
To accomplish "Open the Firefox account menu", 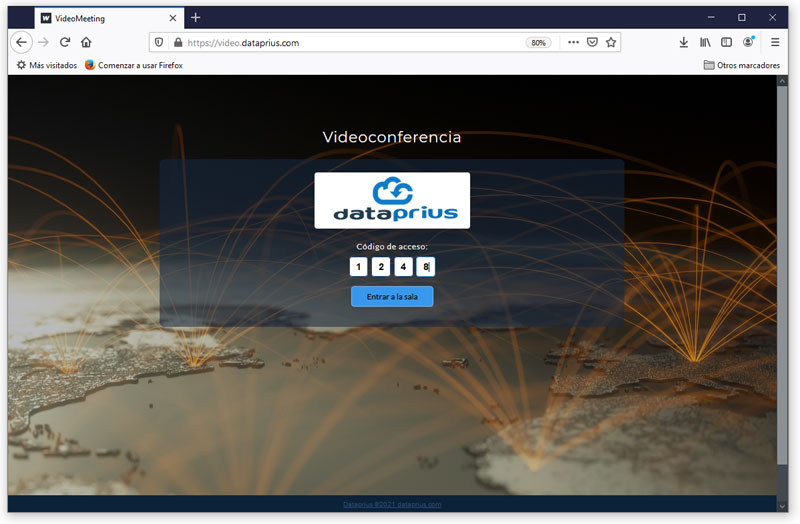I will tap(748, 42).
